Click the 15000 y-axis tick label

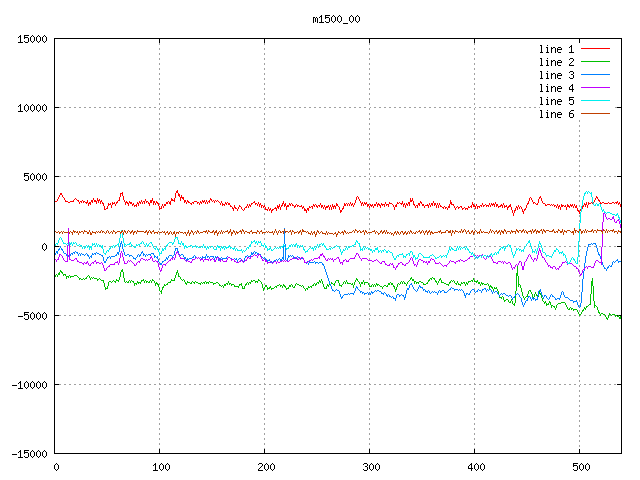[x=32, y=39]
